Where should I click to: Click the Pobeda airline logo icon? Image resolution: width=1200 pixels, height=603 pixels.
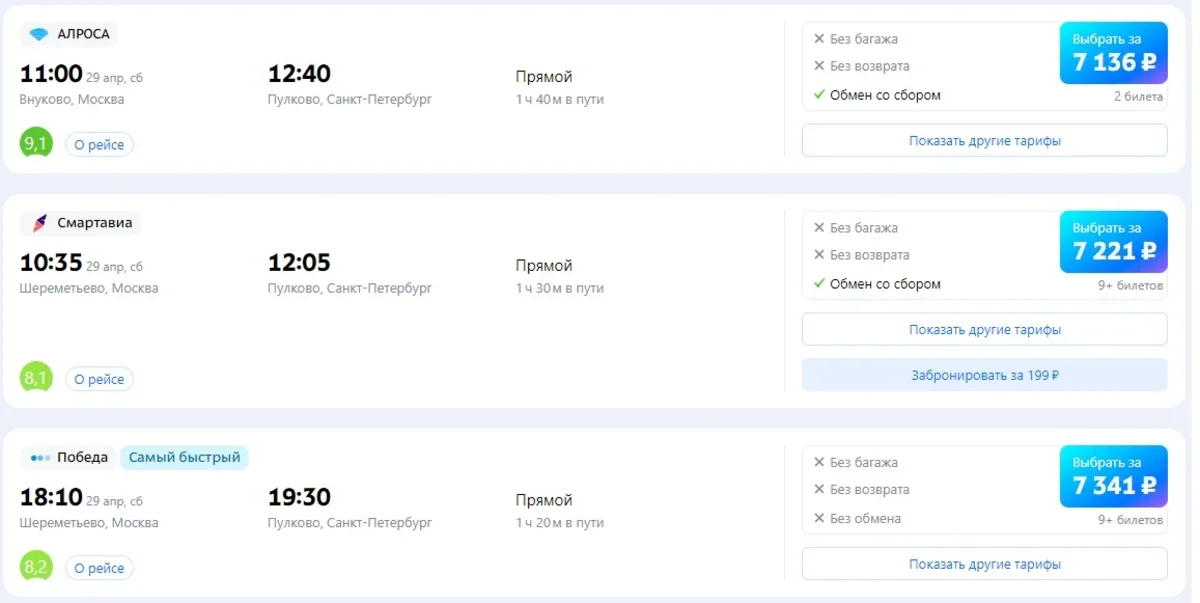pos(40,458)
